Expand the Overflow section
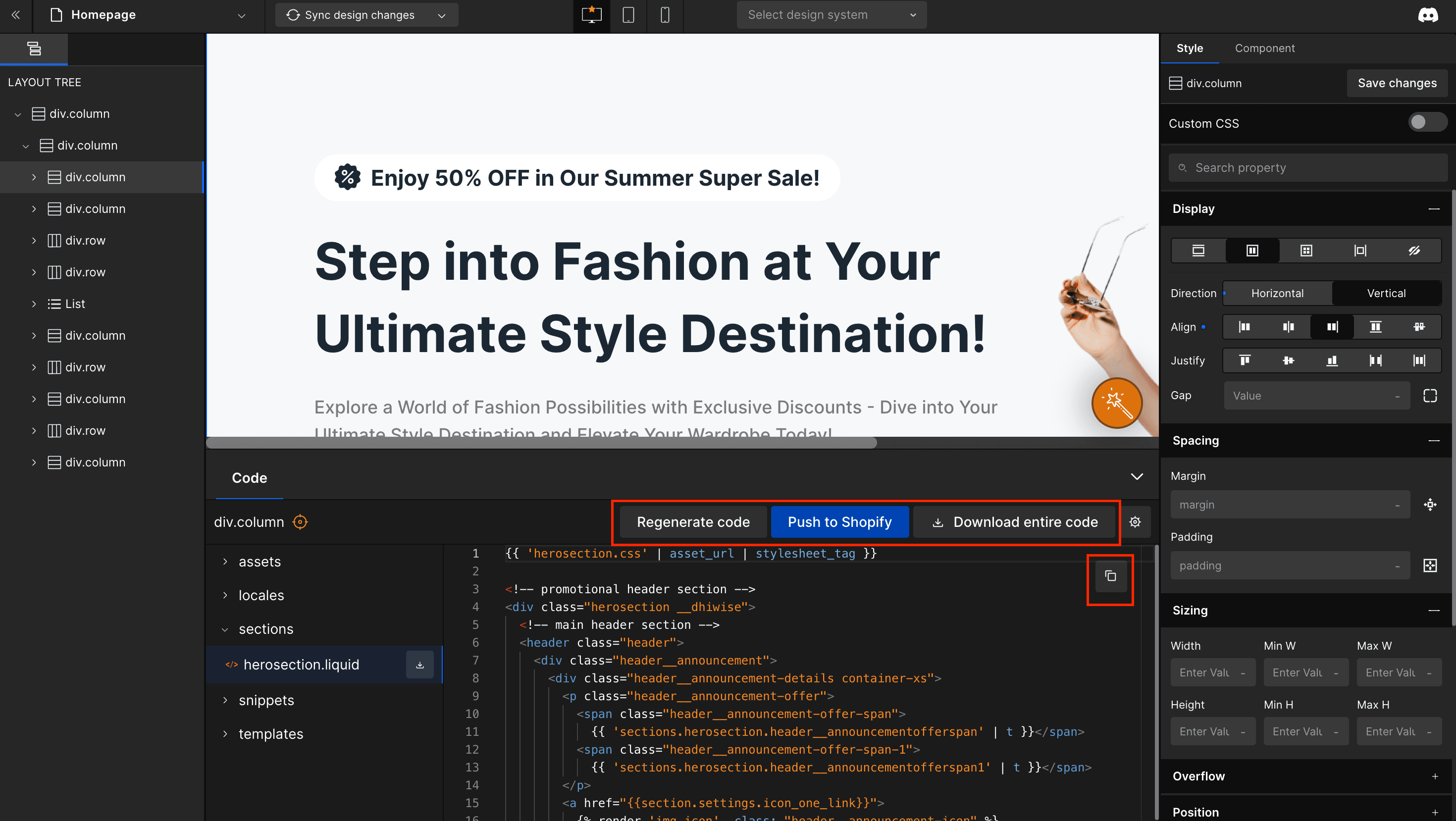 coord(1435,776)
